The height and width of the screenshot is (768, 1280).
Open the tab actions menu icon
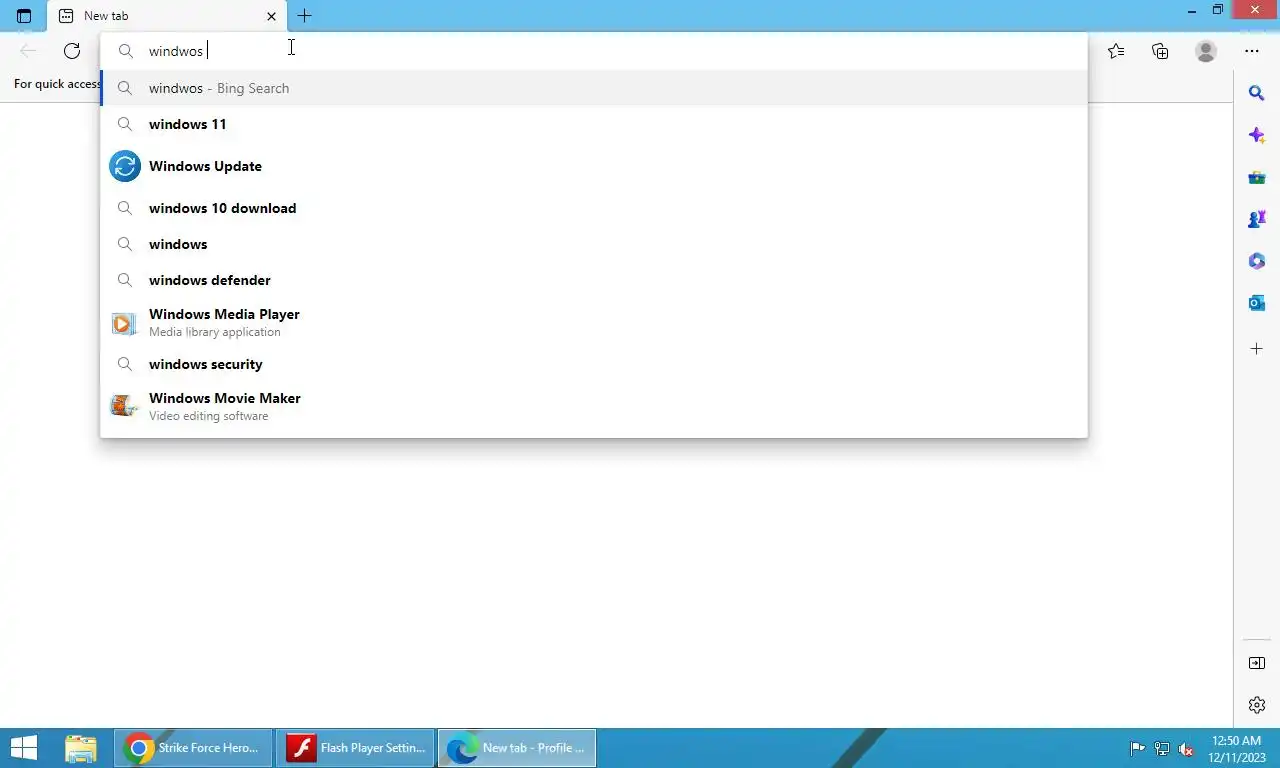click(x=24, y=16)
